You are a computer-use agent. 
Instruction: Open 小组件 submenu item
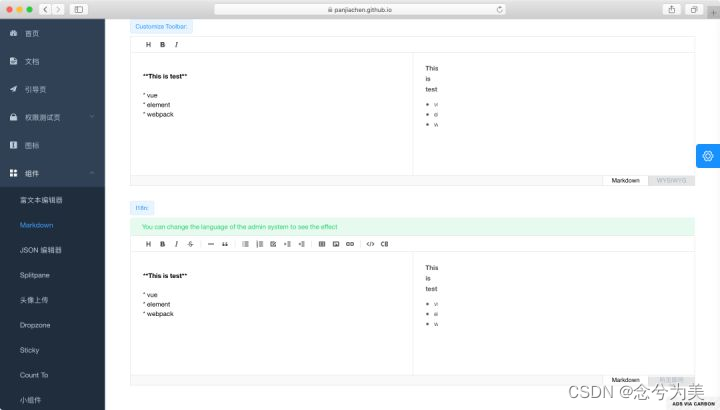52,400
